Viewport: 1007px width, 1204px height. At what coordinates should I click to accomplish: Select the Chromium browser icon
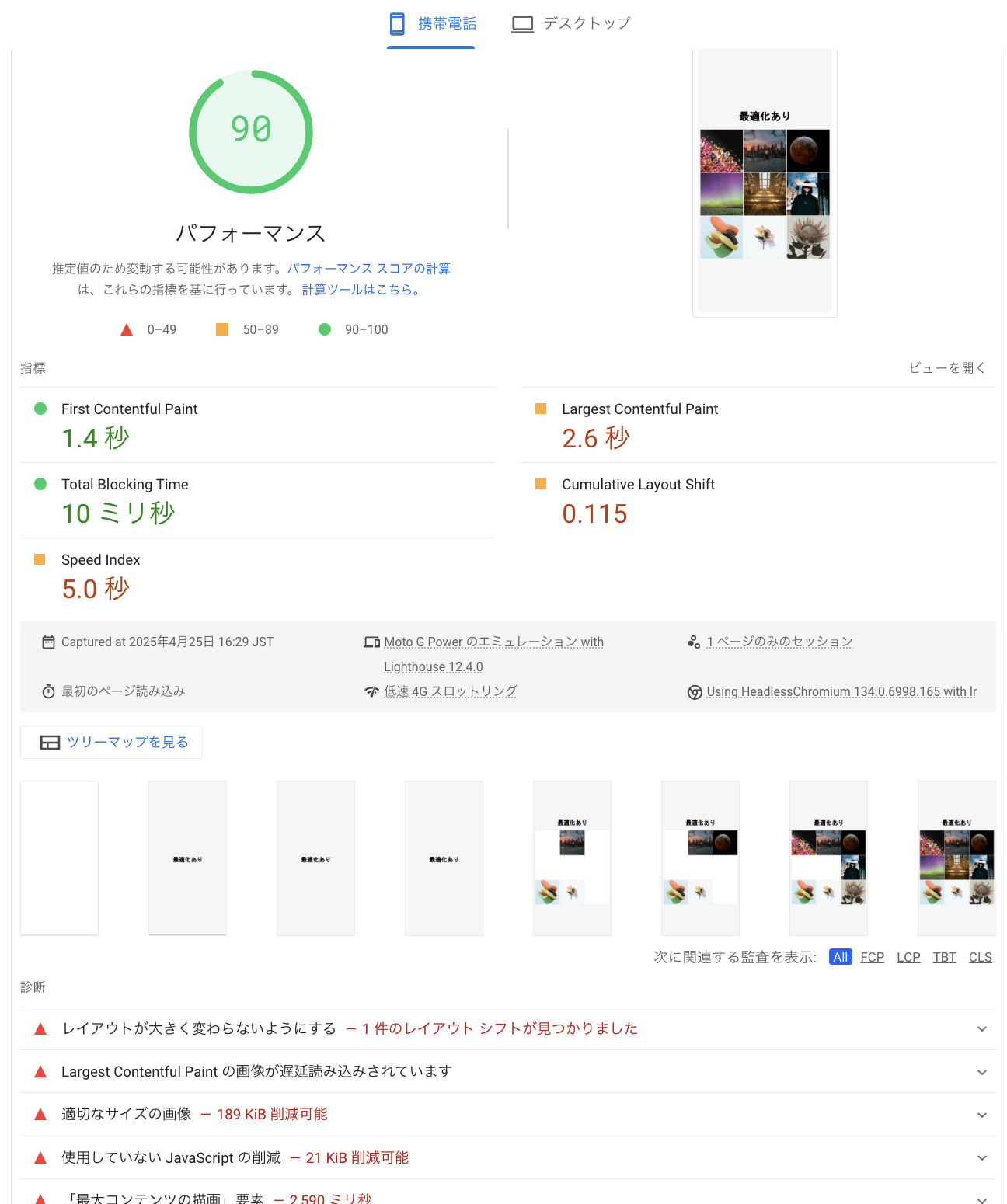(x=694, y=691)
